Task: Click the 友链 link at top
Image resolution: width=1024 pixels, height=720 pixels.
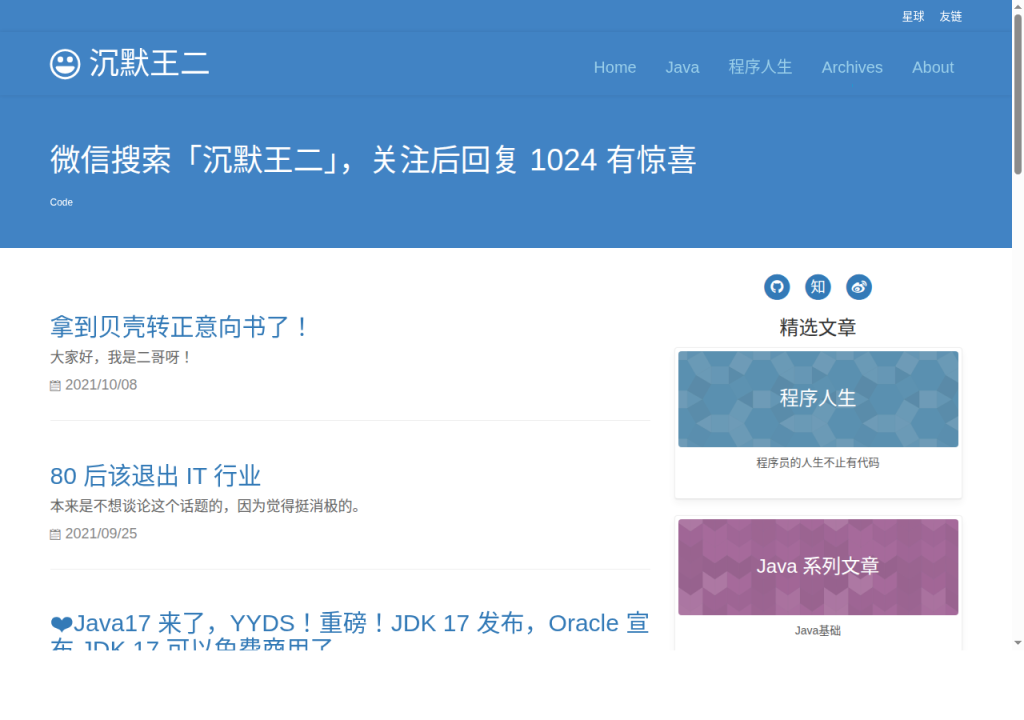Action: pyautogui.click(x=950, y=16)
